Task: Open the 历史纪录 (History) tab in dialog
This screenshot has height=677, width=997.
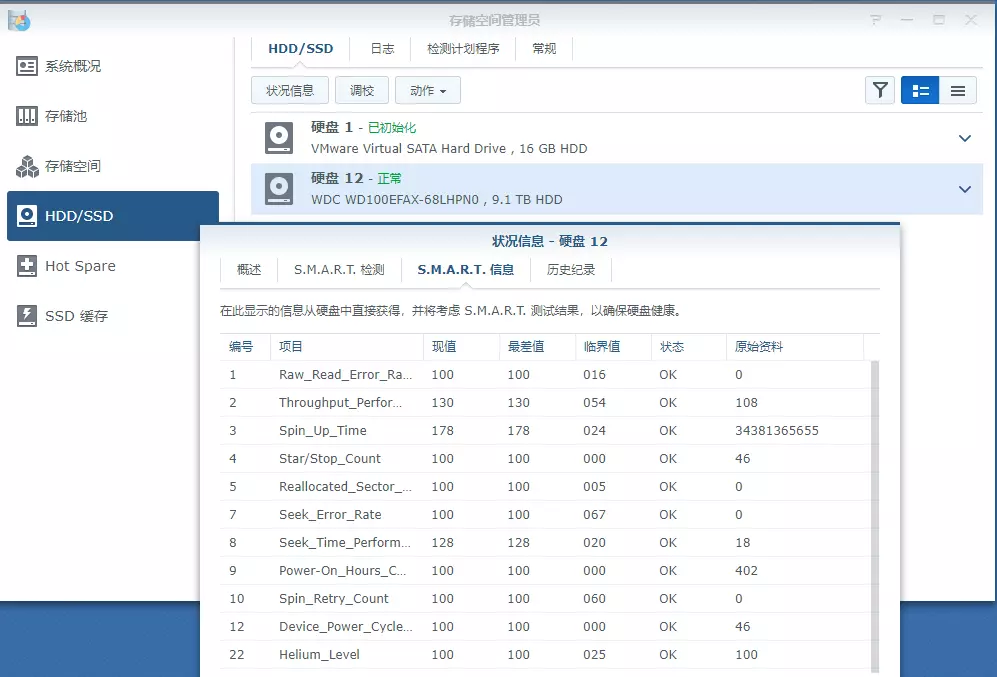Action: (x=570, y=269)
